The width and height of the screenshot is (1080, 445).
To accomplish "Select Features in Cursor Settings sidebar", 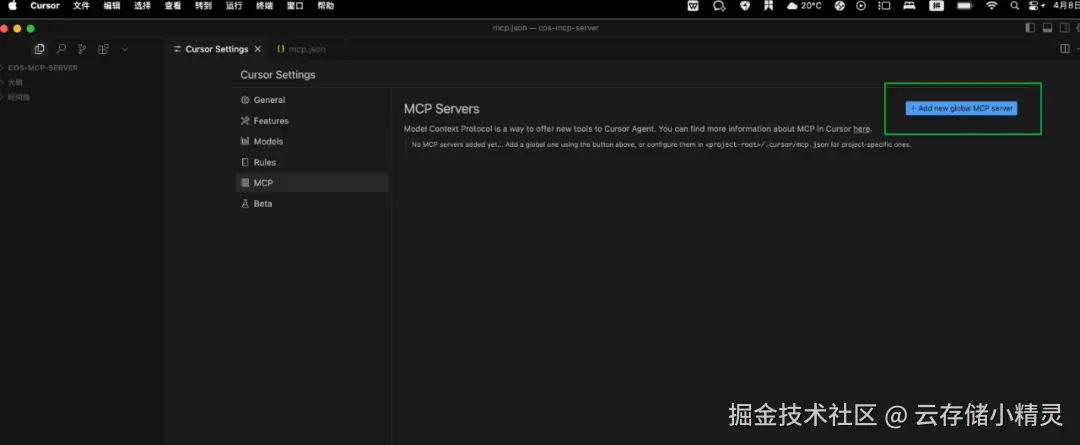I will (312, 121).
